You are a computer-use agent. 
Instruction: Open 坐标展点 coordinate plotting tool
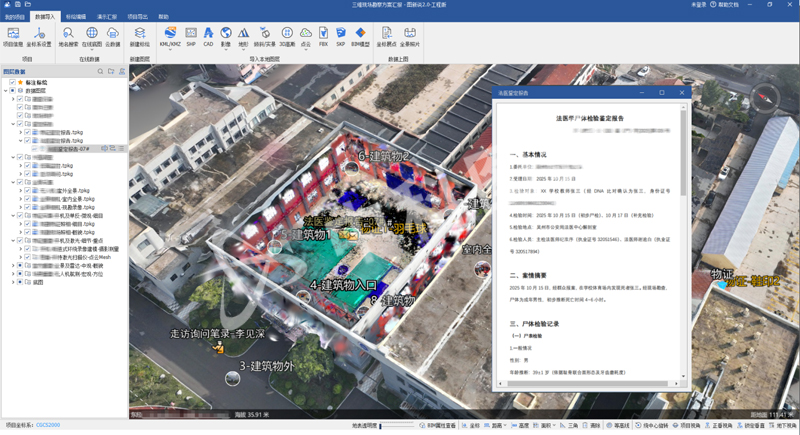(386, 37)
